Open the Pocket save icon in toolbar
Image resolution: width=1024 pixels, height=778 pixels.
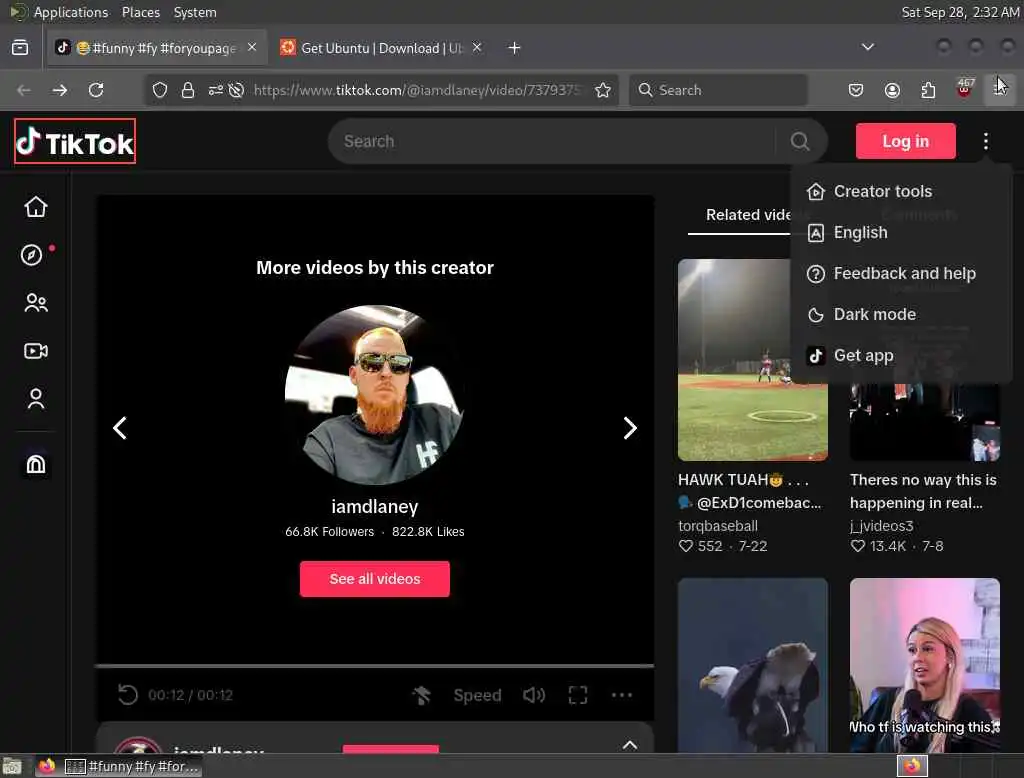pos(856,90)
